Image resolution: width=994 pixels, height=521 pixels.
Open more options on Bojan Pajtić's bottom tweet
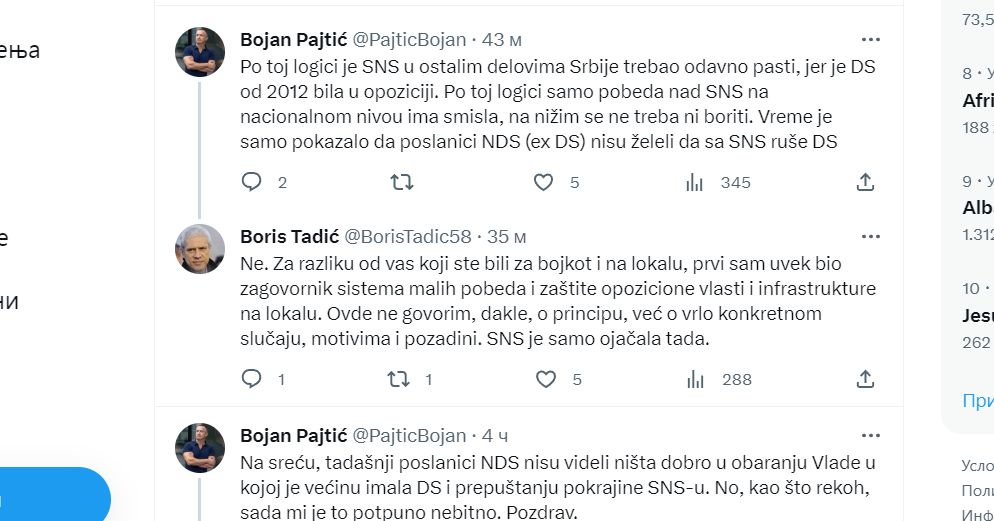[x=871, y=435]
